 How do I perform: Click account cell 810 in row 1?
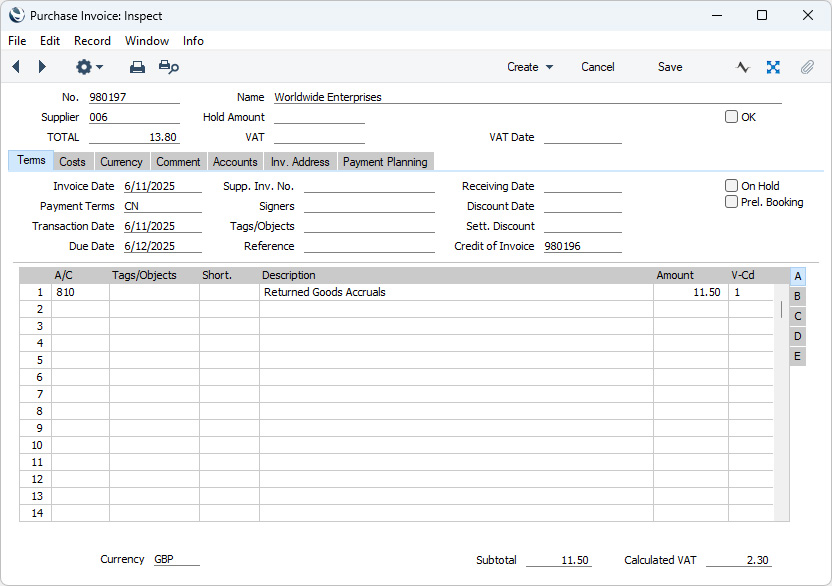point(81,292)
